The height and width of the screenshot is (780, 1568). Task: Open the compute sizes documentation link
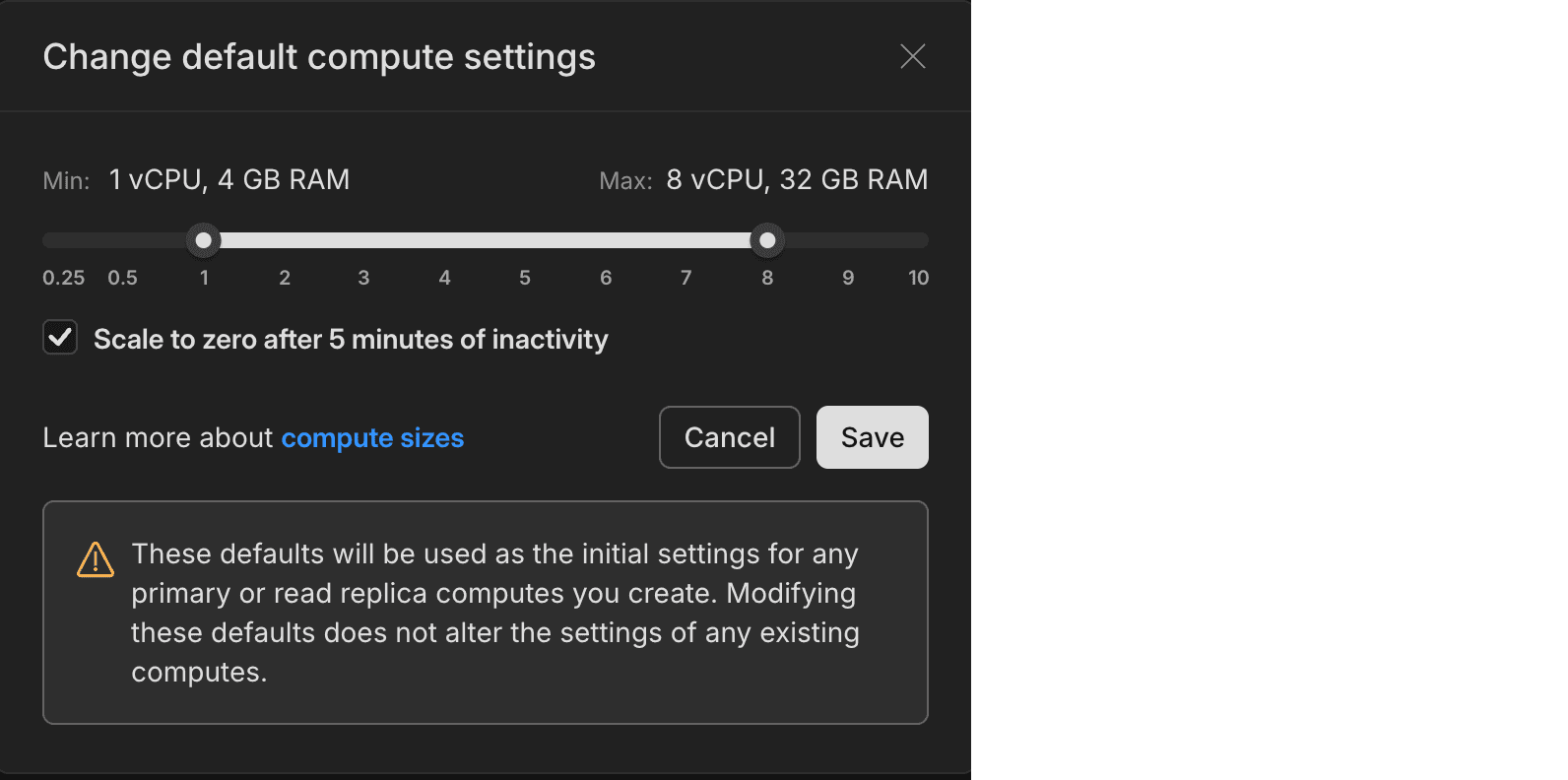(372, 437)
